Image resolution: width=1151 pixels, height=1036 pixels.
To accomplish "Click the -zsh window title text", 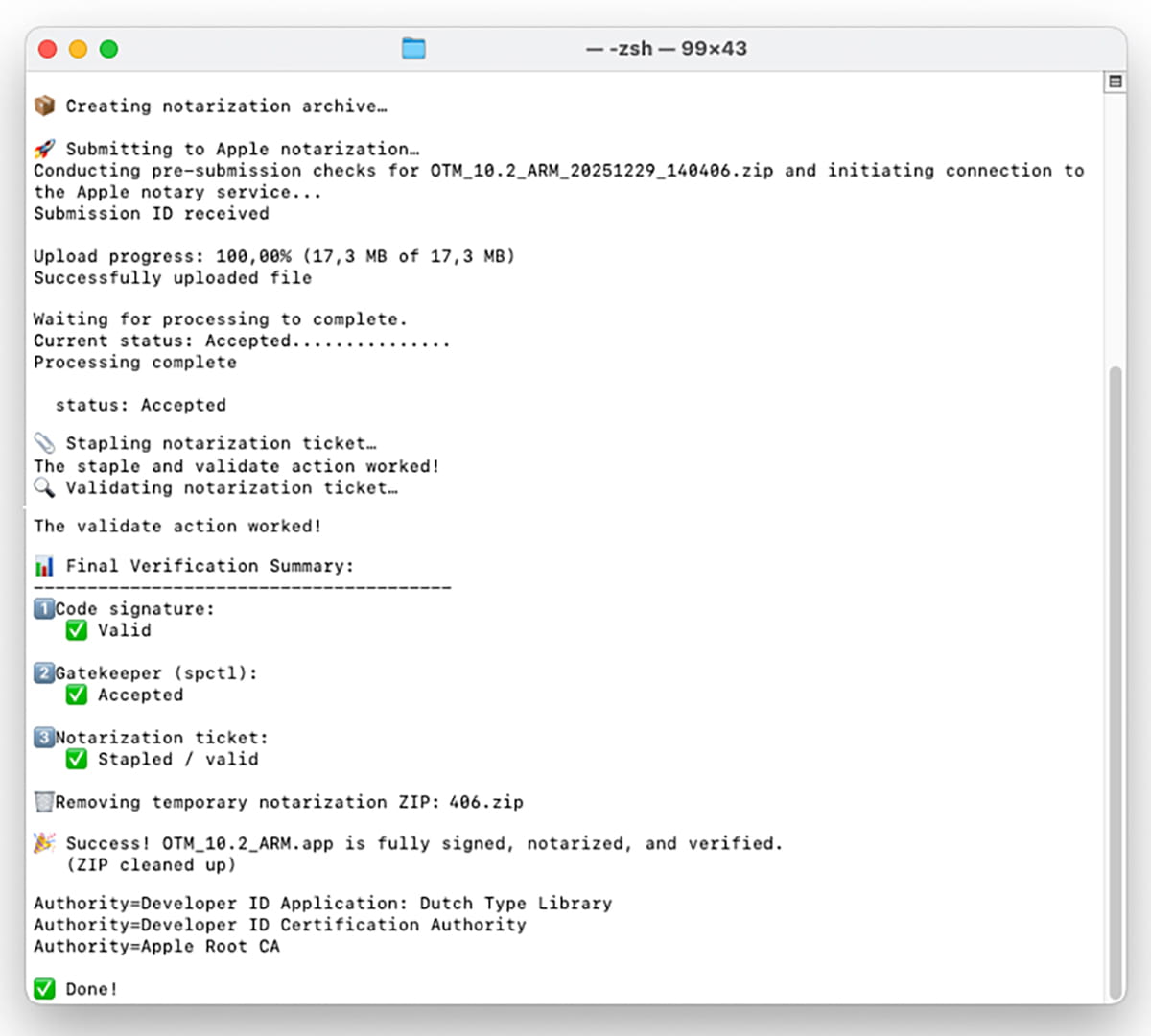I will 667,48.
